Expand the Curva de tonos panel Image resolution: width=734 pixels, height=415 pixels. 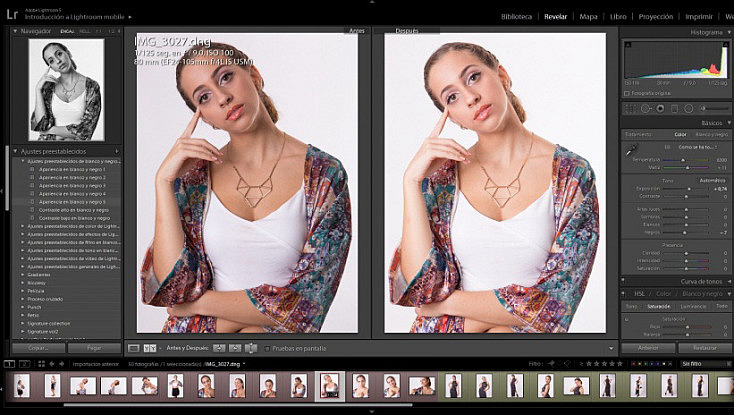coord(729,282)
